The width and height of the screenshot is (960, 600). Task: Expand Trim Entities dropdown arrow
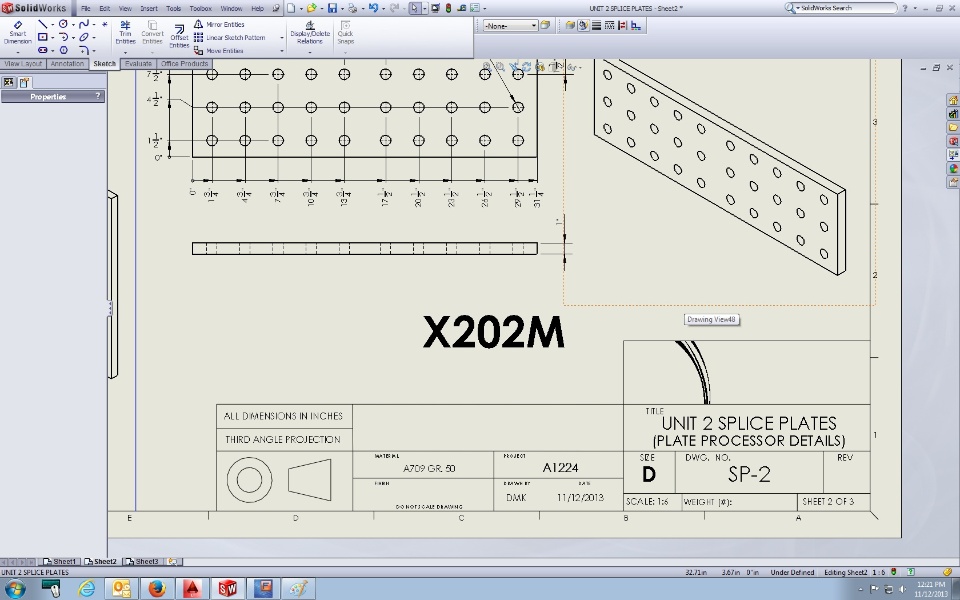(125, 53)
